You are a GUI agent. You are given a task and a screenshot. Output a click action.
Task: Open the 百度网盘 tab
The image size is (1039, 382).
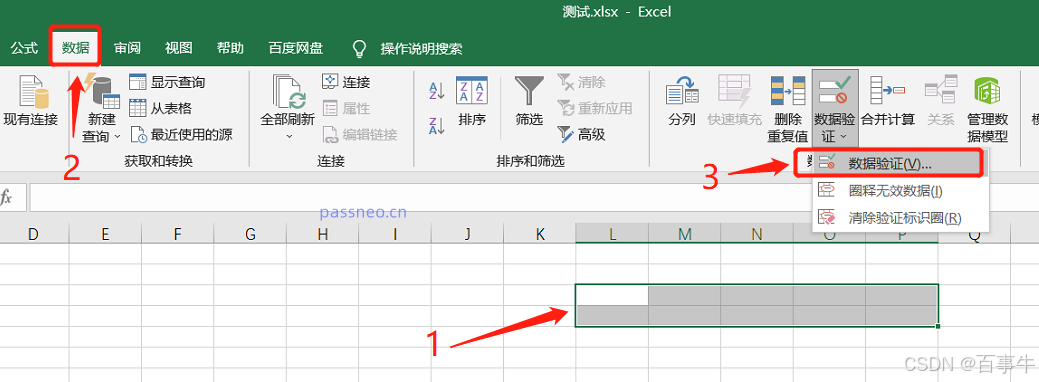[296, 48]
